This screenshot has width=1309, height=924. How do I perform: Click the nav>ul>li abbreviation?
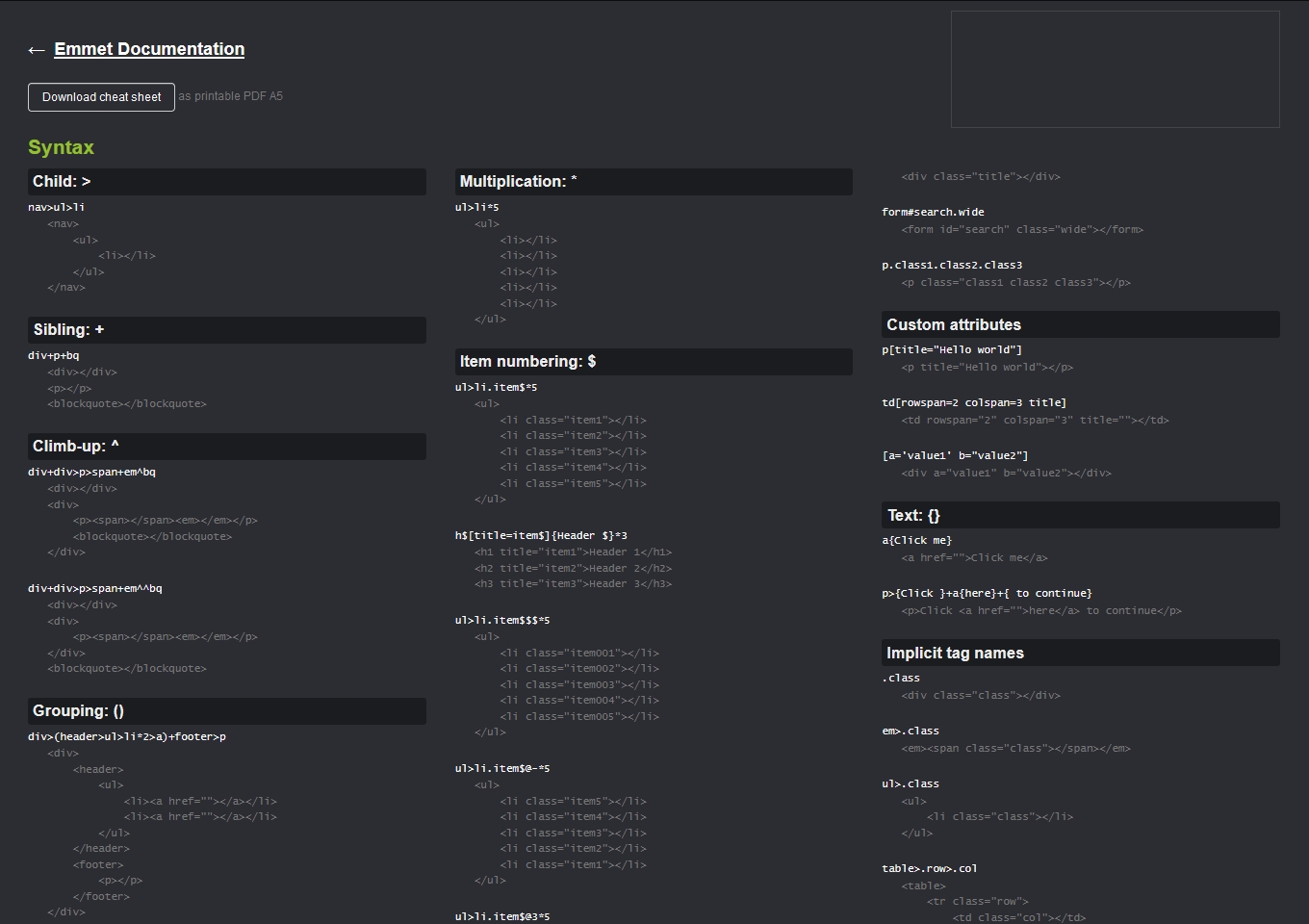57,207
